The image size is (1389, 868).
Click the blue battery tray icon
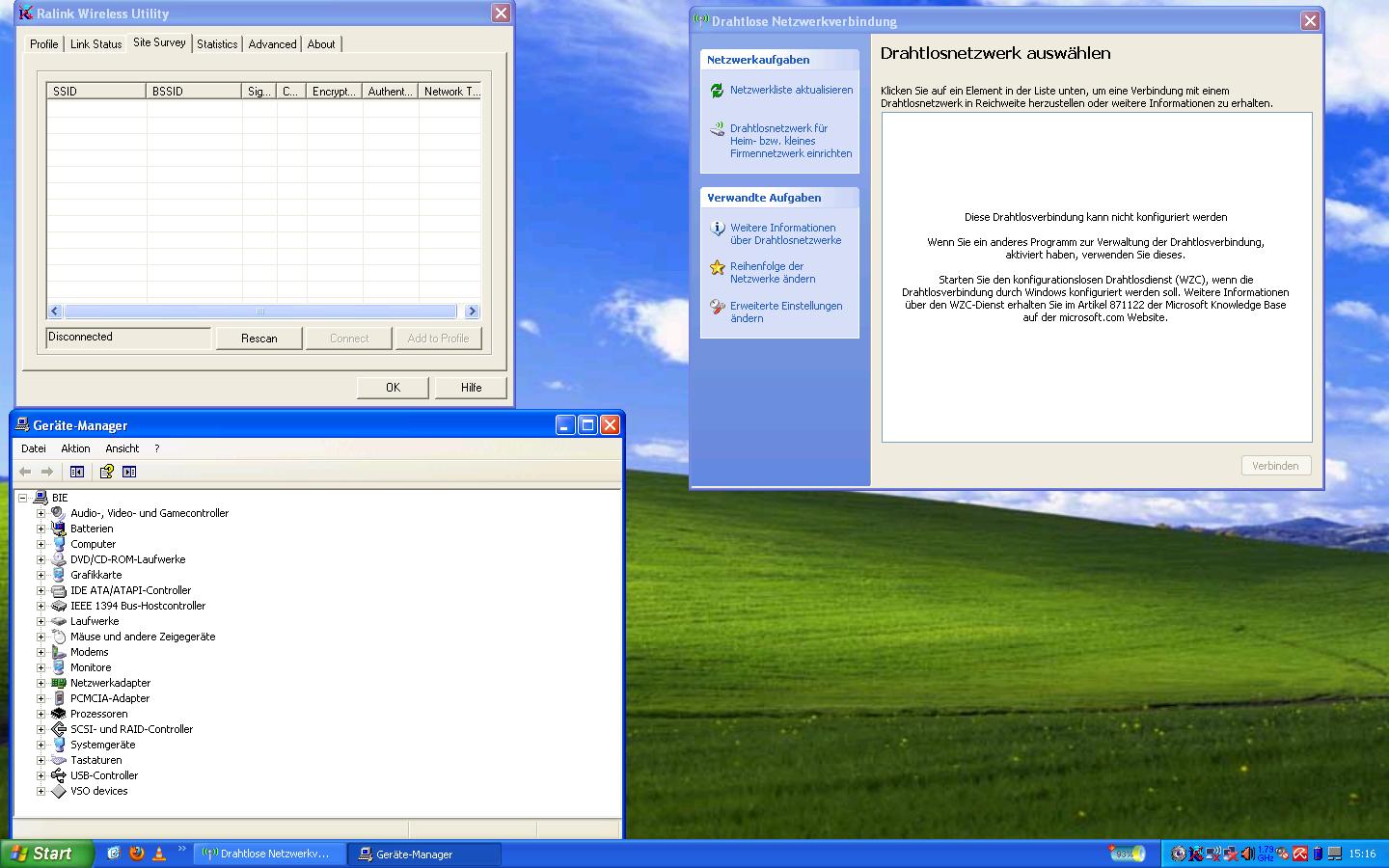[x=1318, y=854]
